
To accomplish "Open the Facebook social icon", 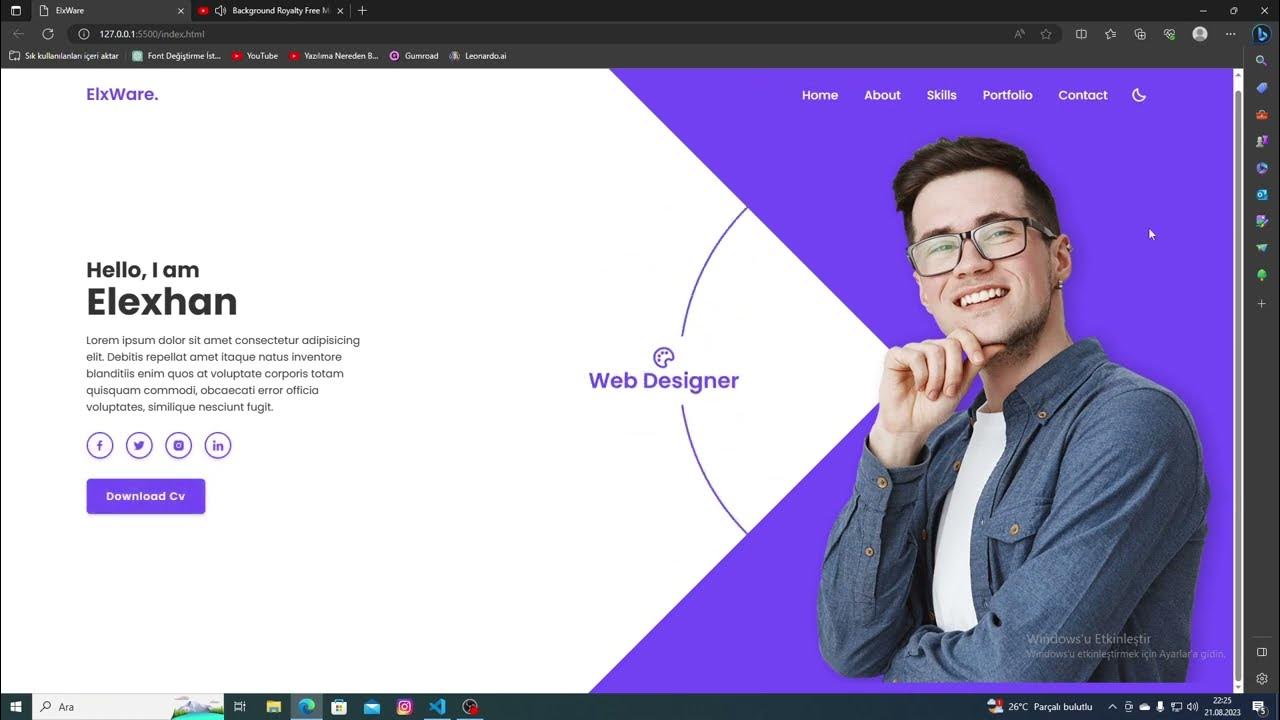I will (100, 445).
